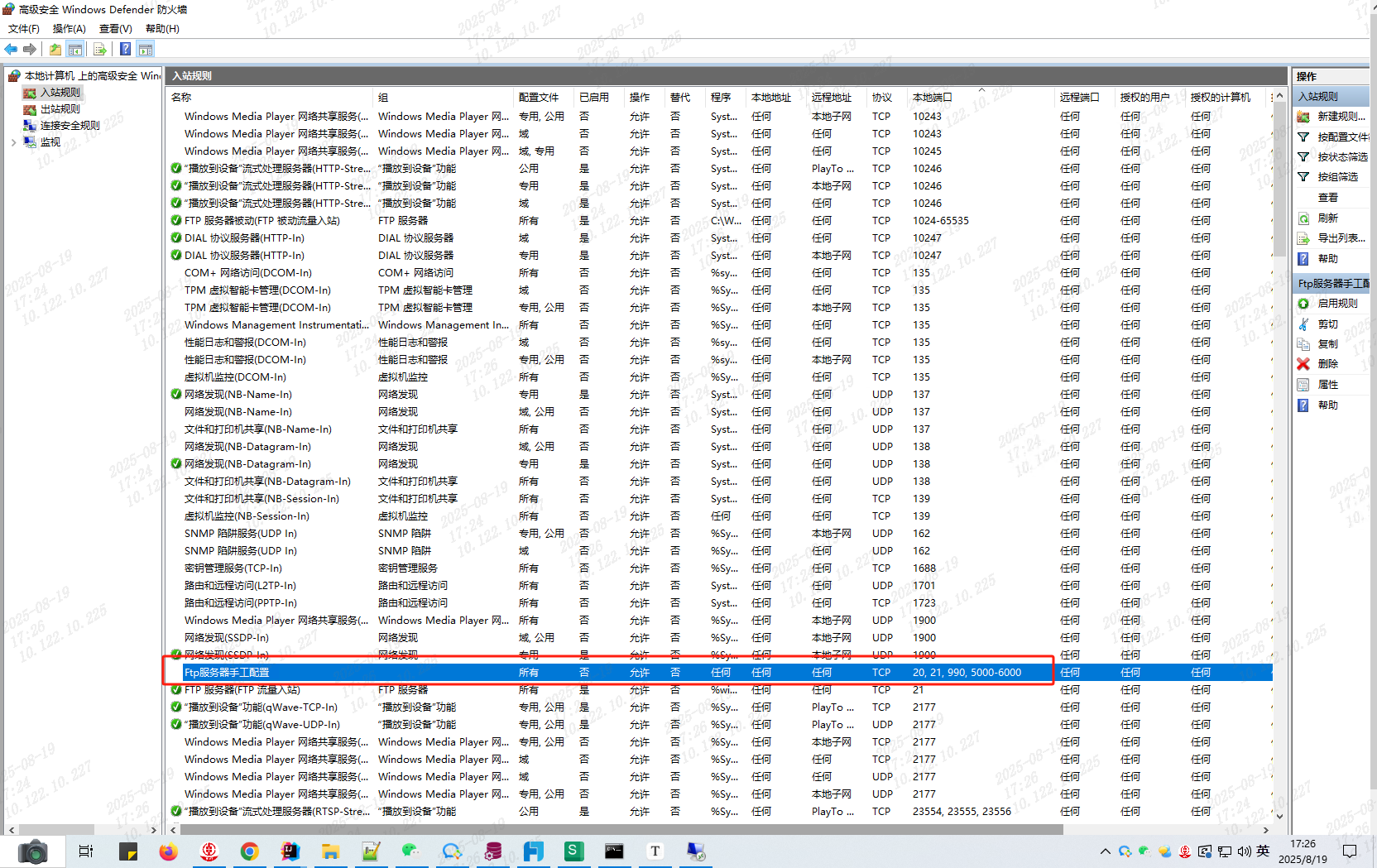Select root node 本地计算机 上的高级安全
The height and width of the screenshot is (868, 1377).
92,76
